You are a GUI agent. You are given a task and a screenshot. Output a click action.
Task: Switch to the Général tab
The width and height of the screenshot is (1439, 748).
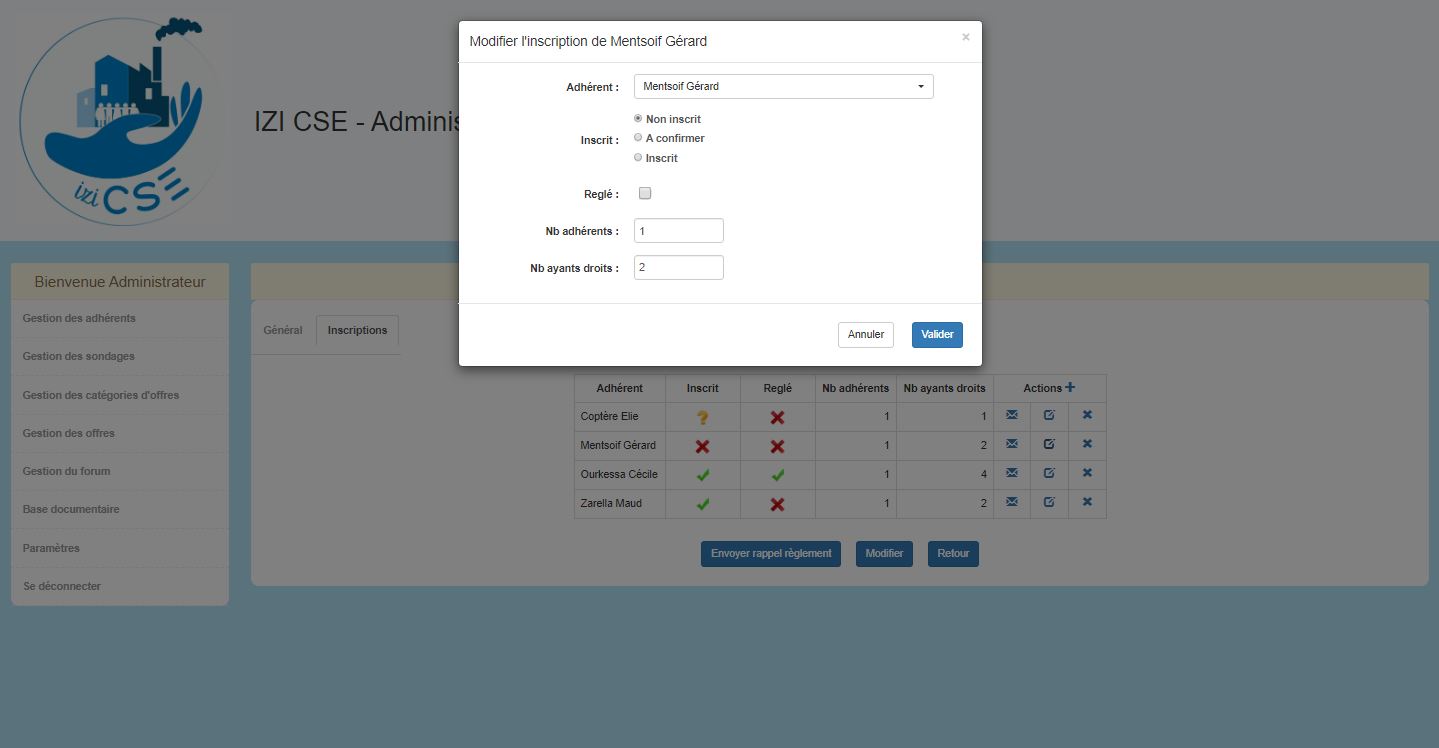point(283,330)
